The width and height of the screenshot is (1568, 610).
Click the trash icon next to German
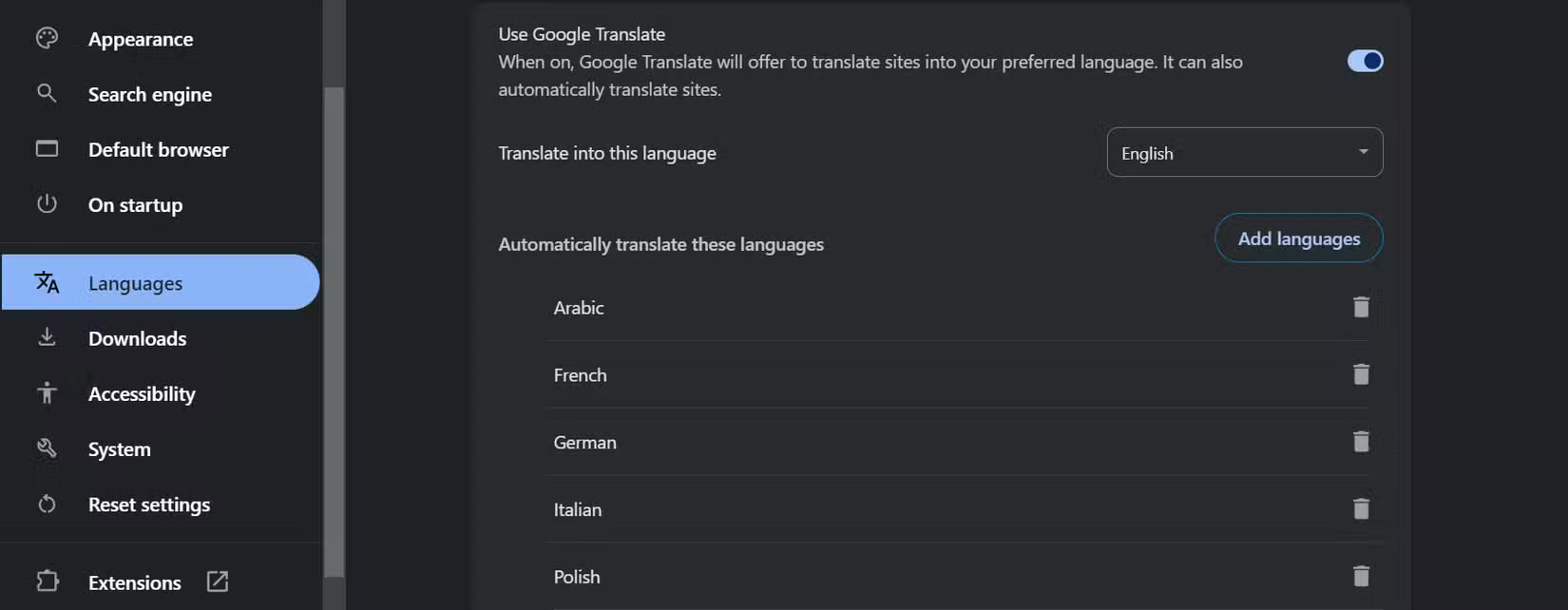click(1361, 442)
